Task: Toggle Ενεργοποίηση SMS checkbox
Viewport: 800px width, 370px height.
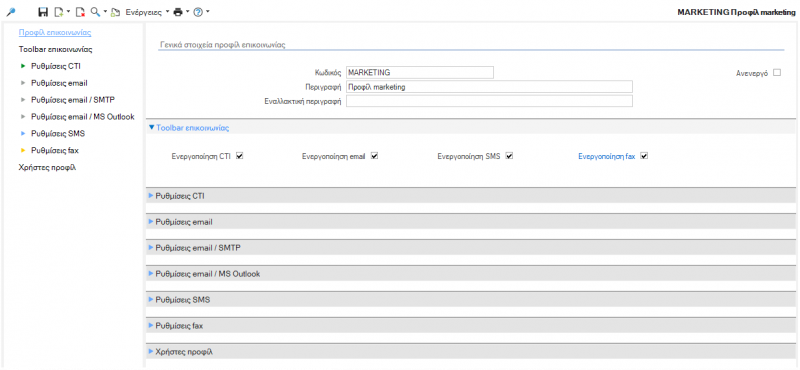Action: [509, 156]
